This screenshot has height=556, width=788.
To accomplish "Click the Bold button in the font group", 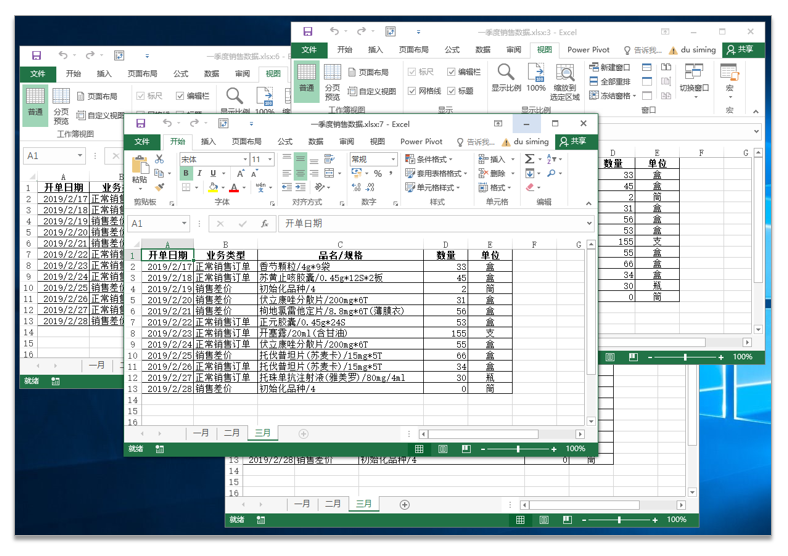I will tap(186, 173).
